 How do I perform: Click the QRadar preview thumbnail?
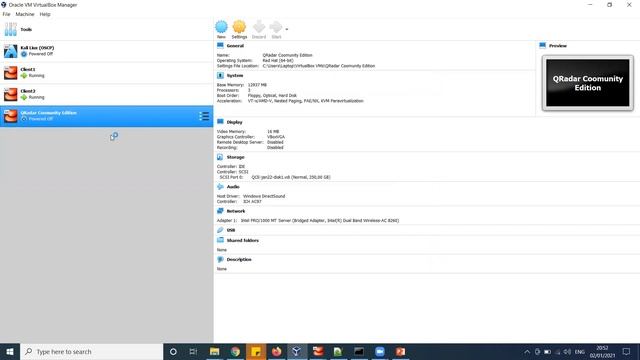[588, 83]
